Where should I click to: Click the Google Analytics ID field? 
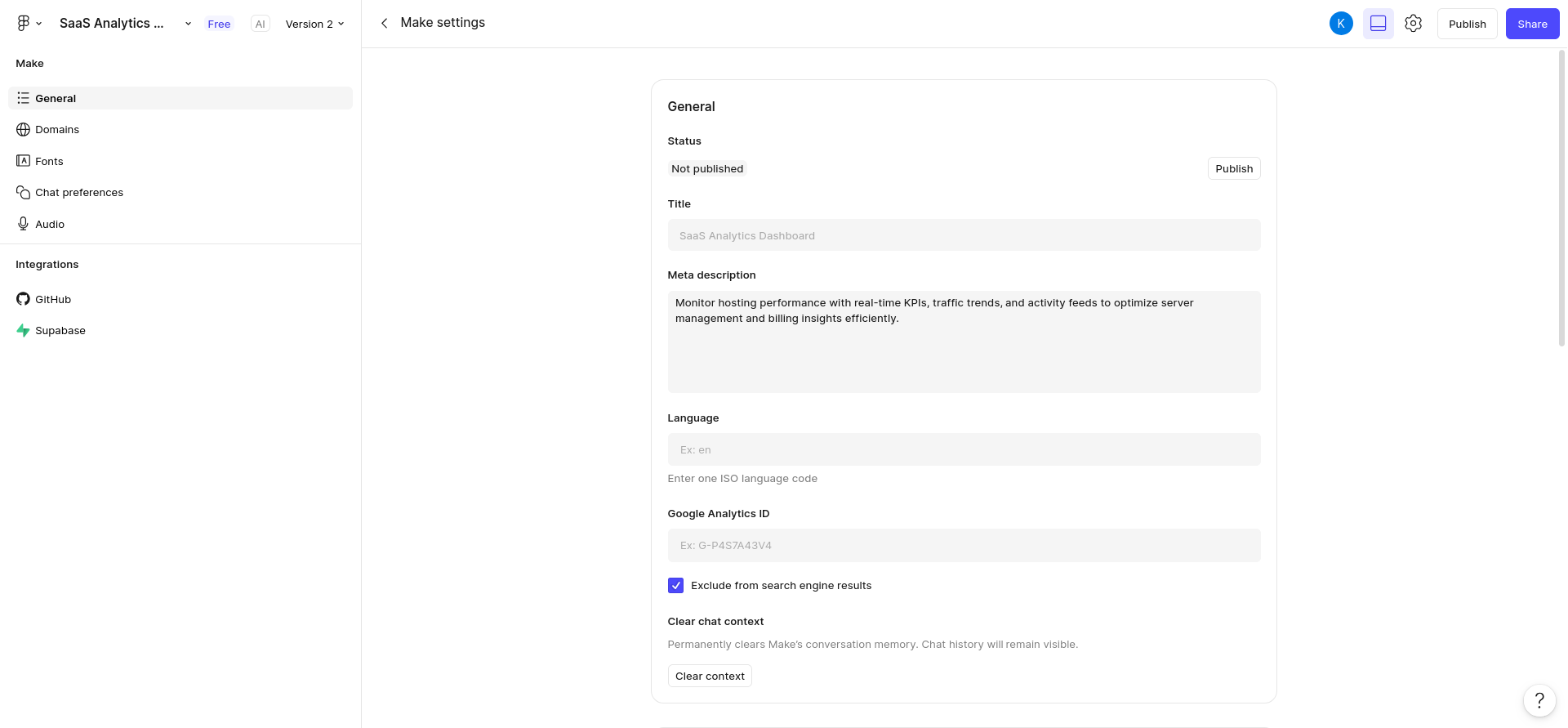point(964,545)
